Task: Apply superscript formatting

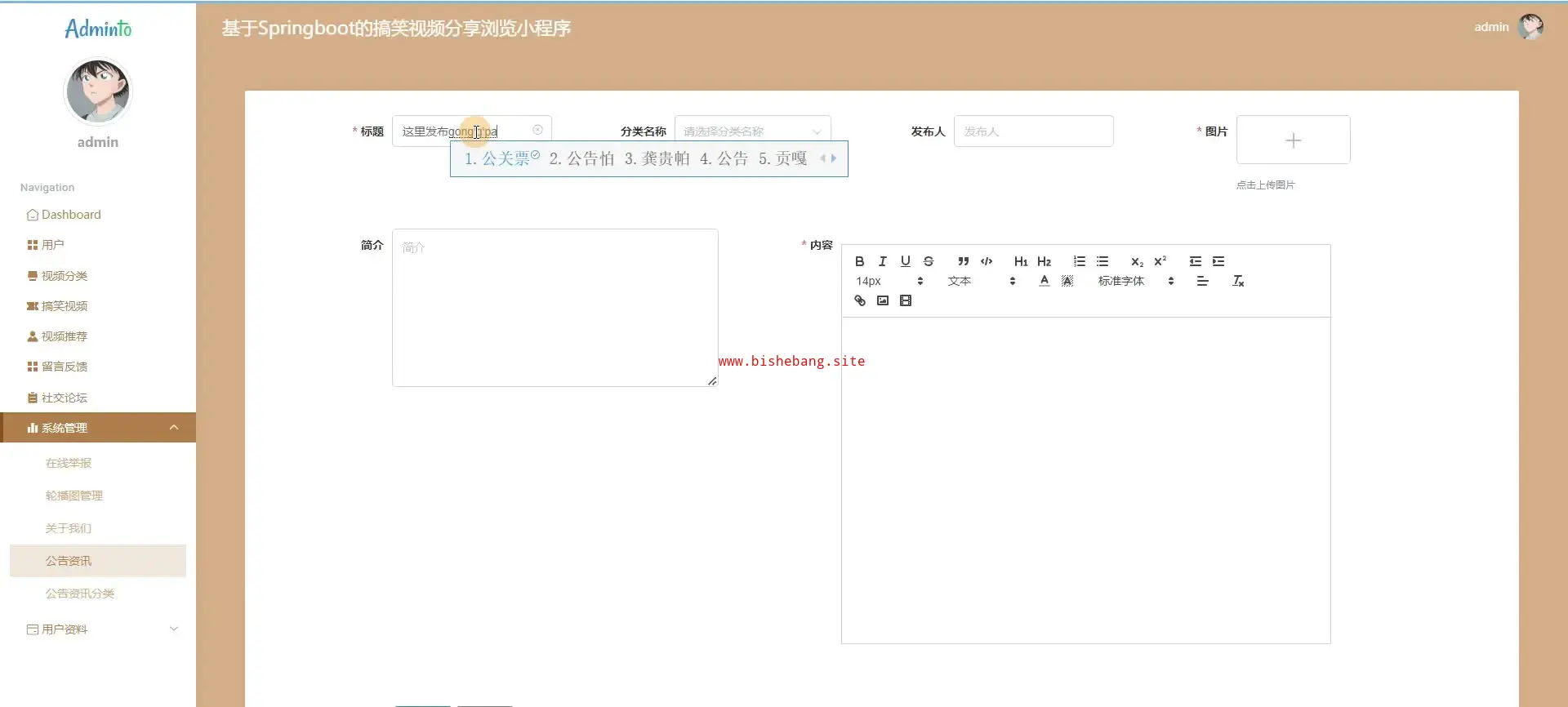Action: click(x=1160, y=261)
